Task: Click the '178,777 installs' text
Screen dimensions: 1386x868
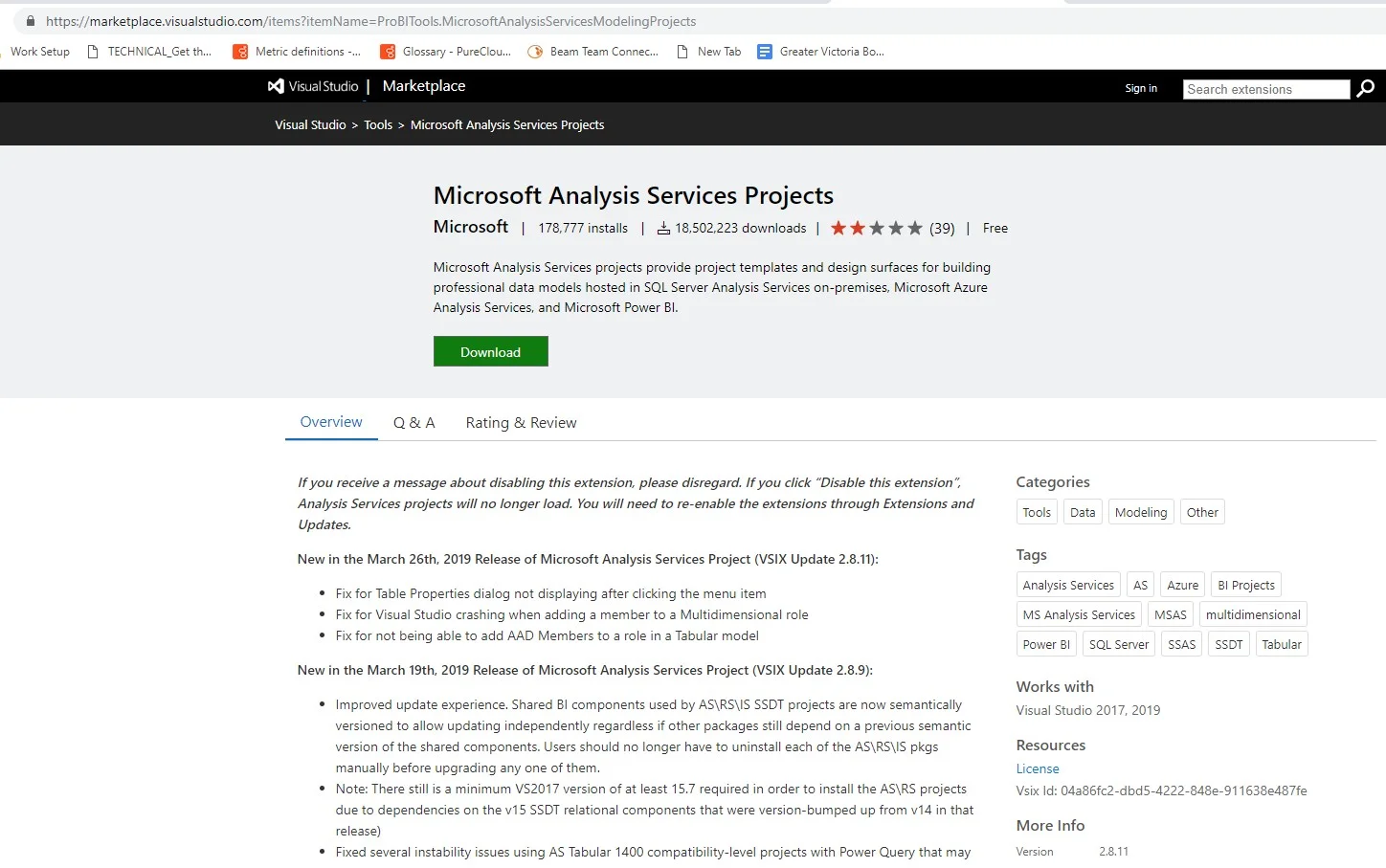Action: (583, 228)
